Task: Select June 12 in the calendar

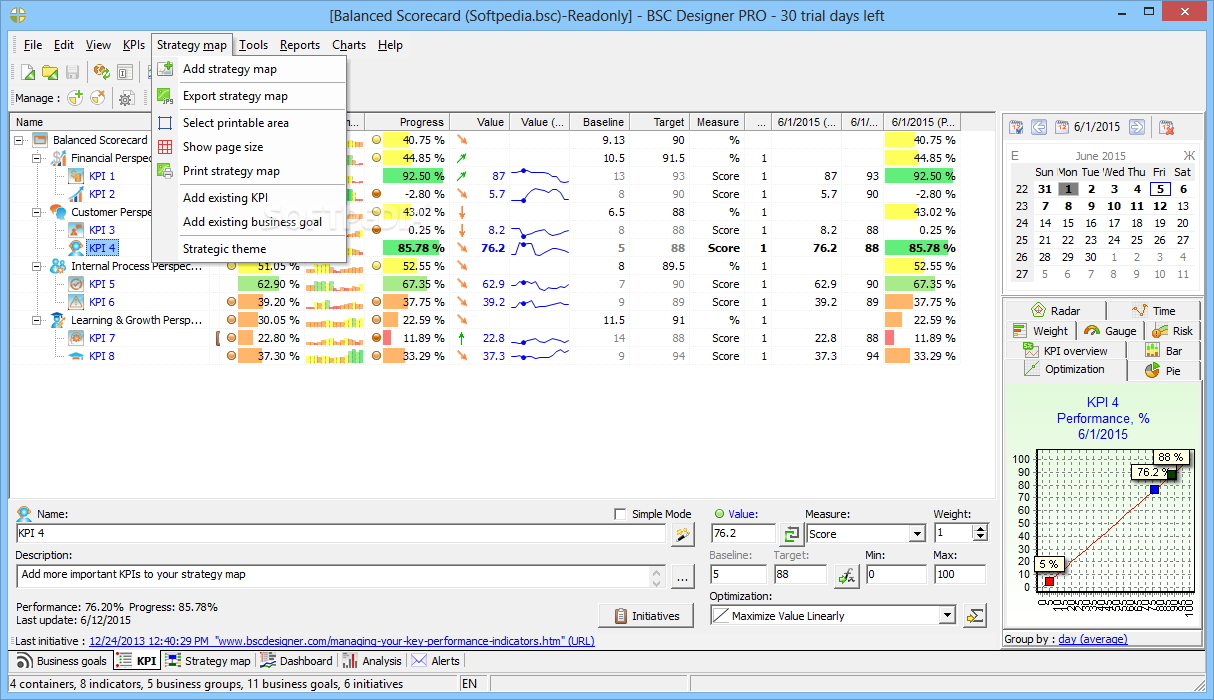Action: (x=1159, y=206)
